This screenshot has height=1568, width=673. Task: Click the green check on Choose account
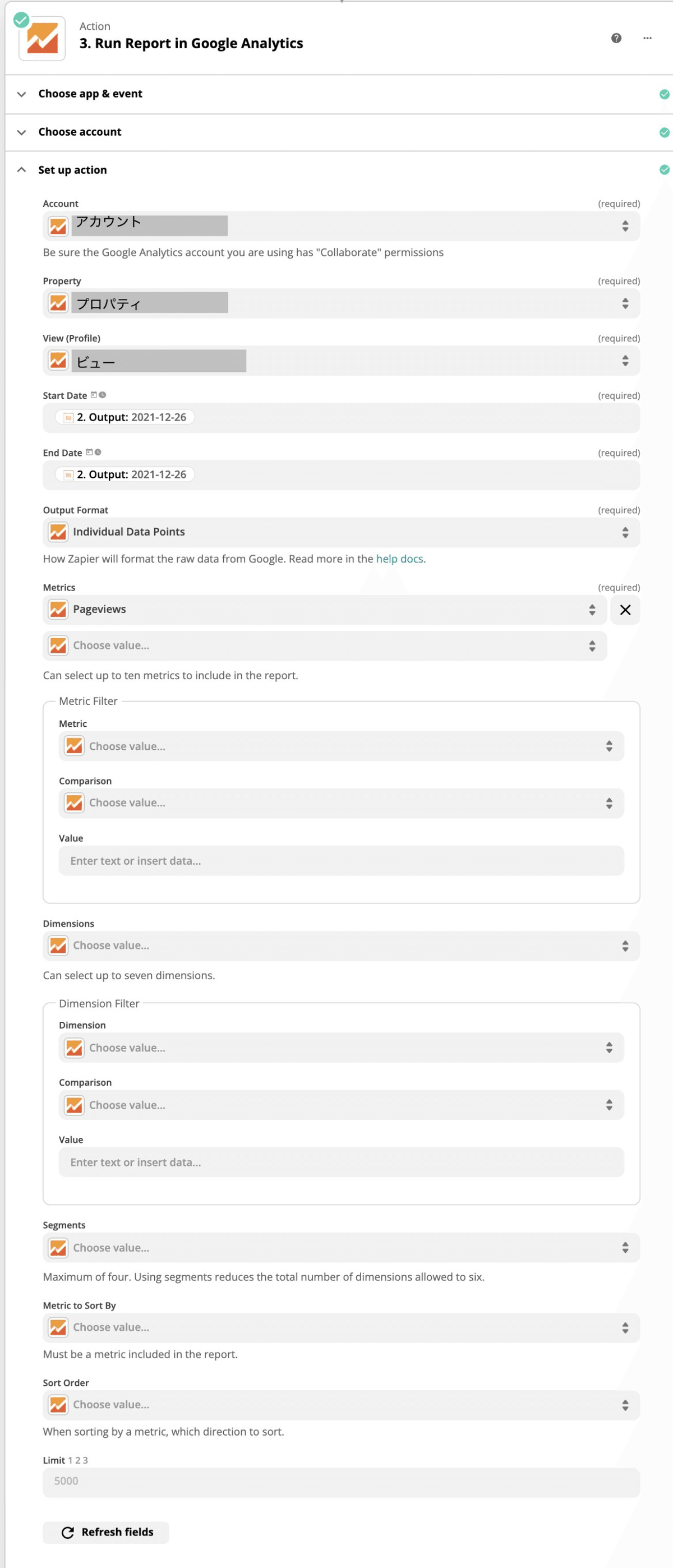tap(664, 132)
